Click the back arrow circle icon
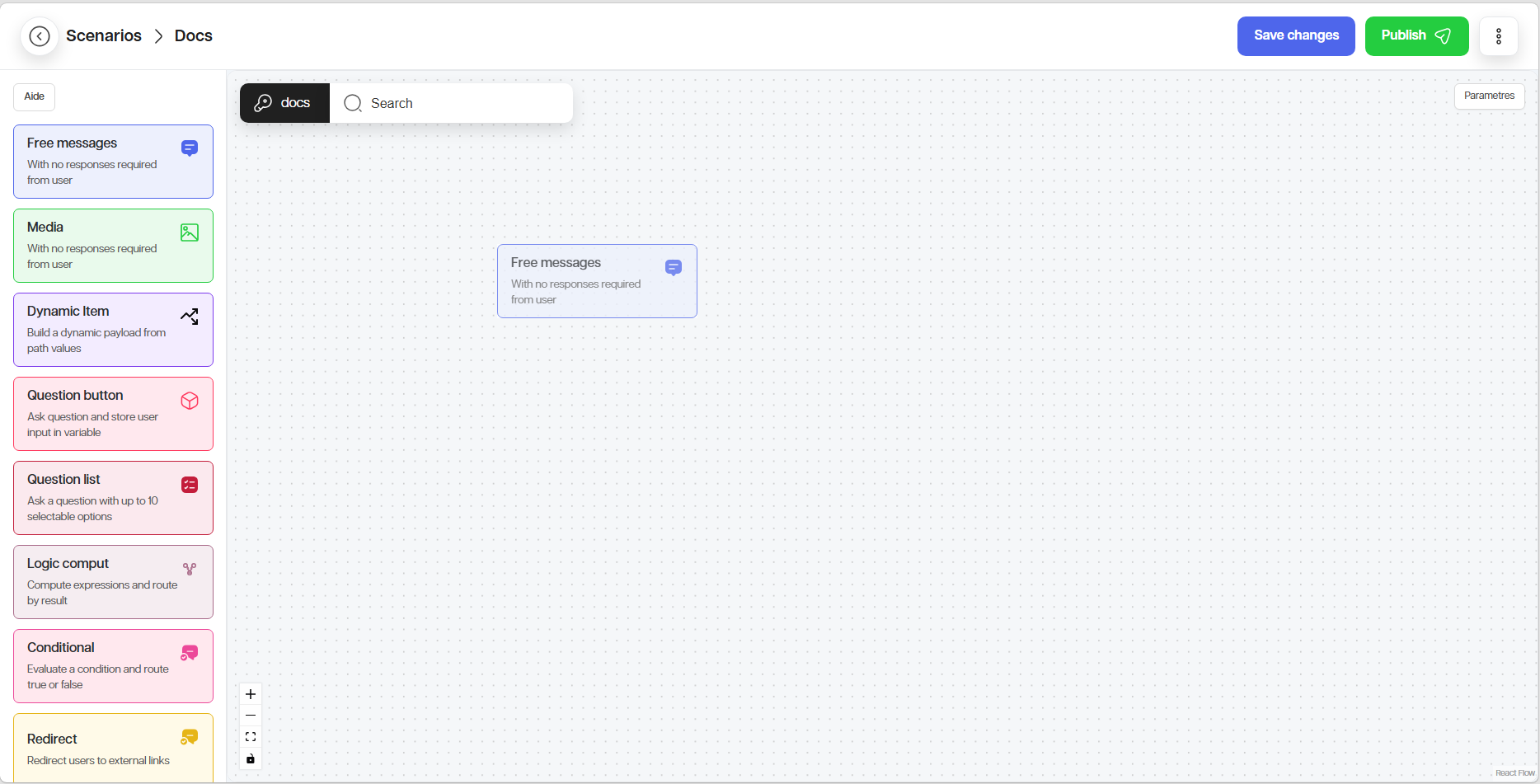 click(40, 36)
